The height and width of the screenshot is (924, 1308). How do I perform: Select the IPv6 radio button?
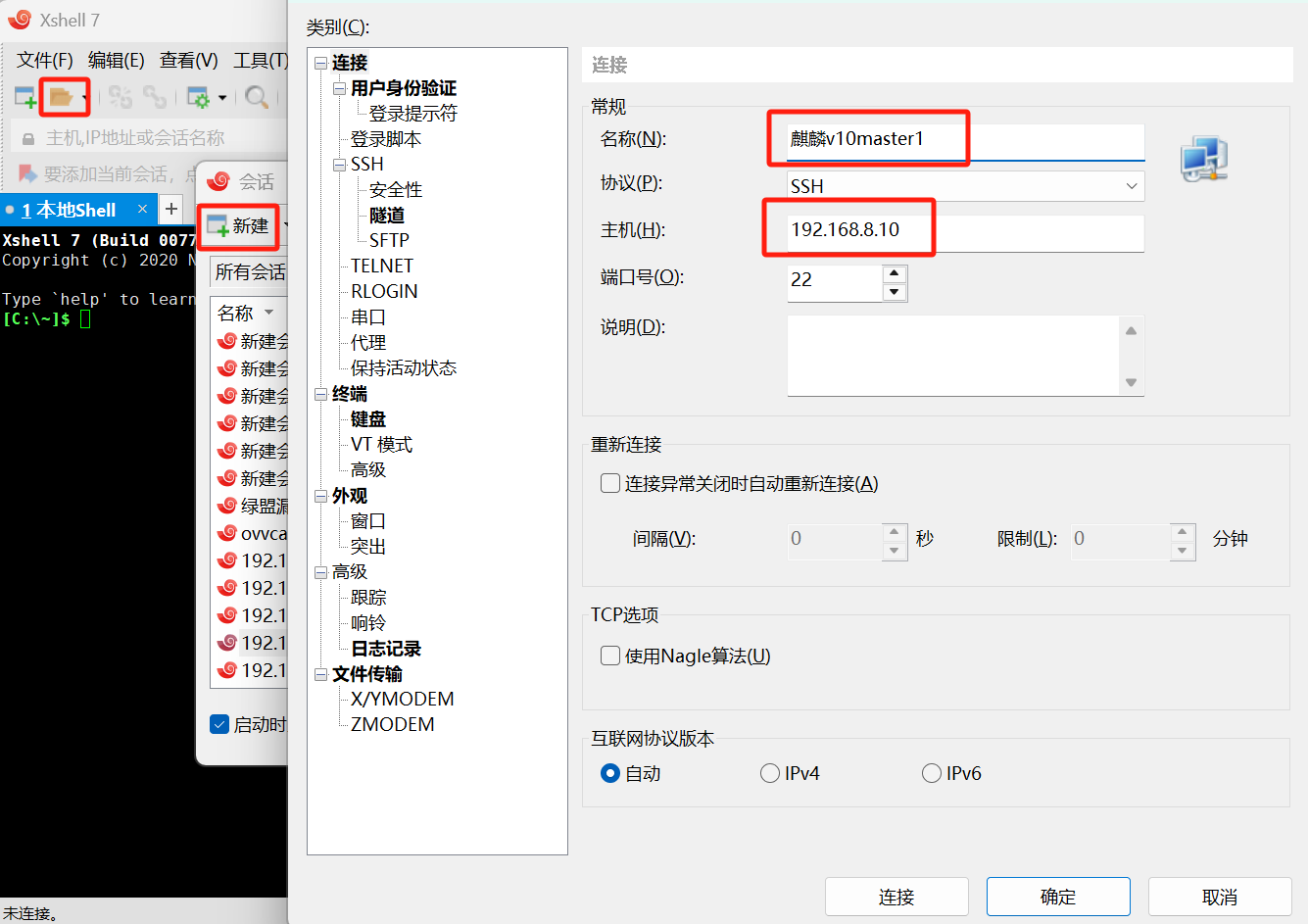point(932,773)
